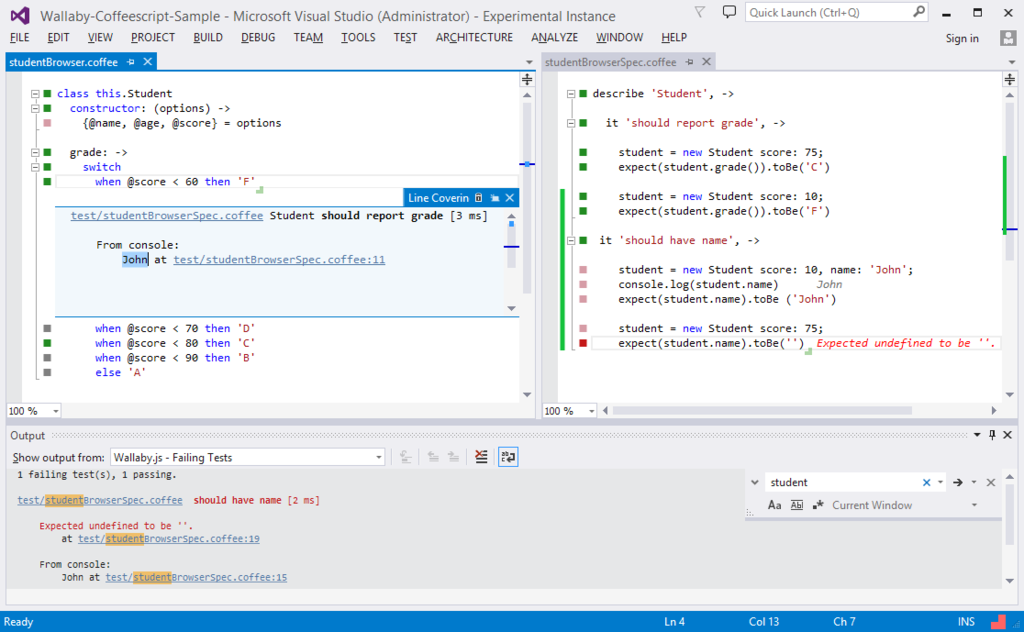Click the Visual Studio logo icon
The height and width of the screenshot is (632, 1024).
[20, 16]
